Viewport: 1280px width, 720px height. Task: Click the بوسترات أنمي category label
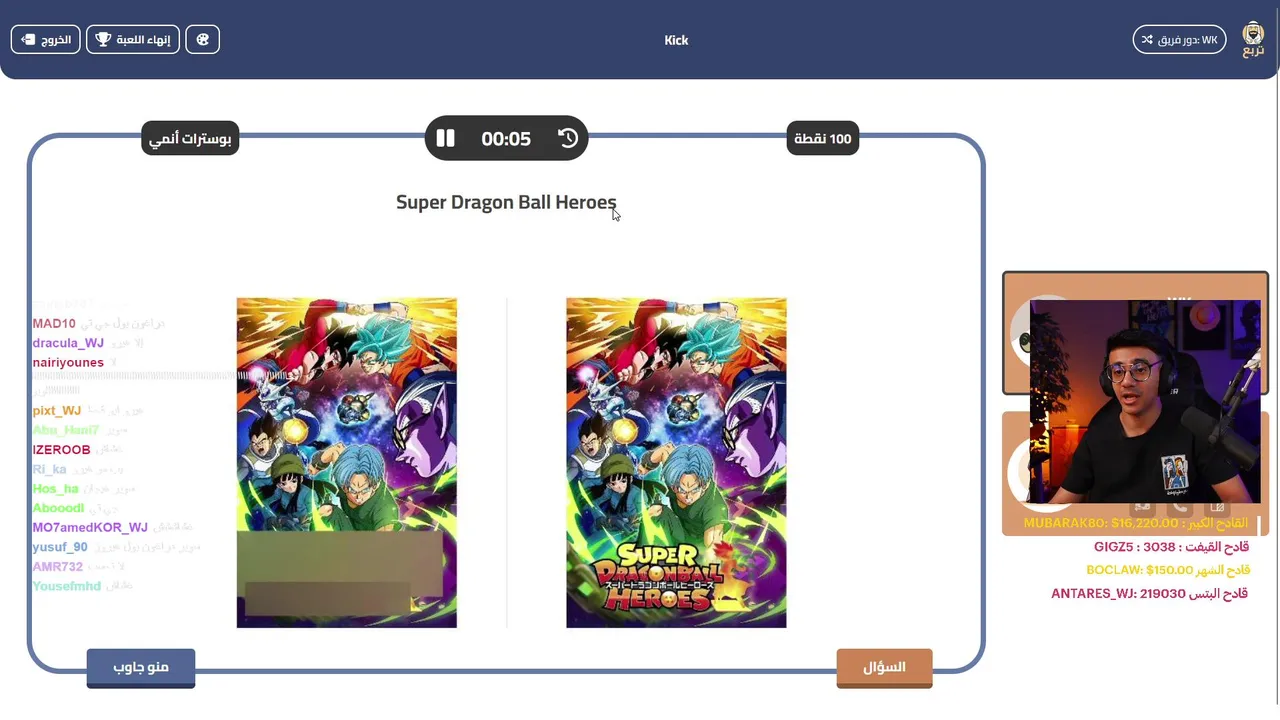190,138
